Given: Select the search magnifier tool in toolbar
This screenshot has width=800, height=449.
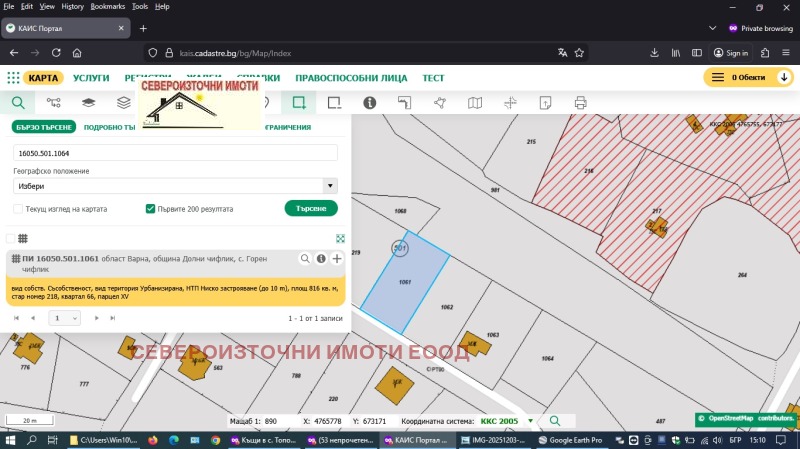Looking at the screenshot, I should pos(18,103).
